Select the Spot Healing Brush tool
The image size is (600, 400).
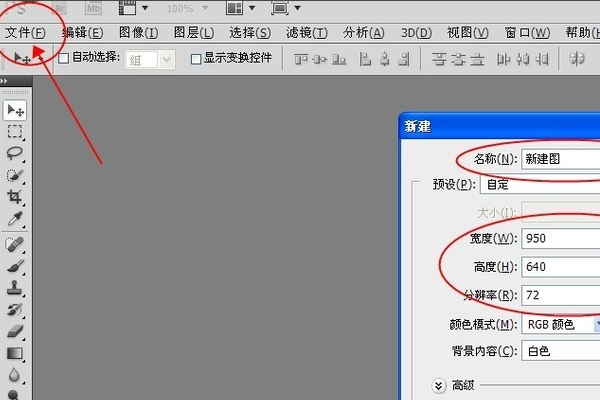[x=15, y=244]
